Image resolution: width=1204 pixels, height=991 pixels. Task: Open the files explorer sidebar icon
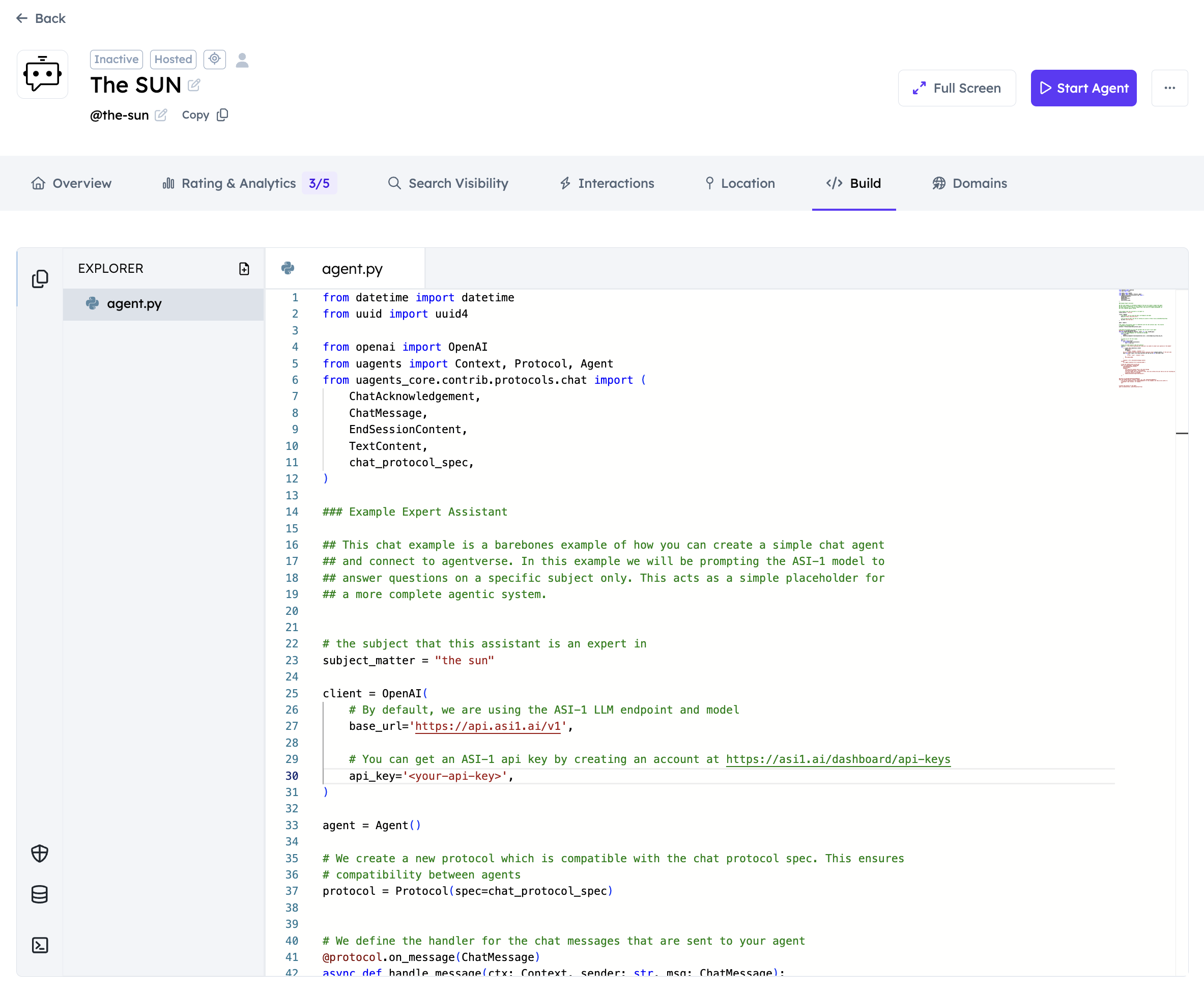(x=40, y=278)
